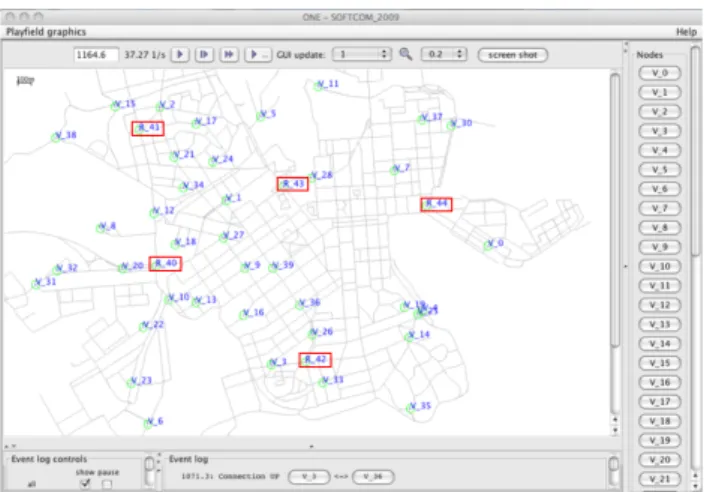Select node V_21 in Nodes list
Image resolution: width=704 pixels, height=492 pixels.
point(660,479)
